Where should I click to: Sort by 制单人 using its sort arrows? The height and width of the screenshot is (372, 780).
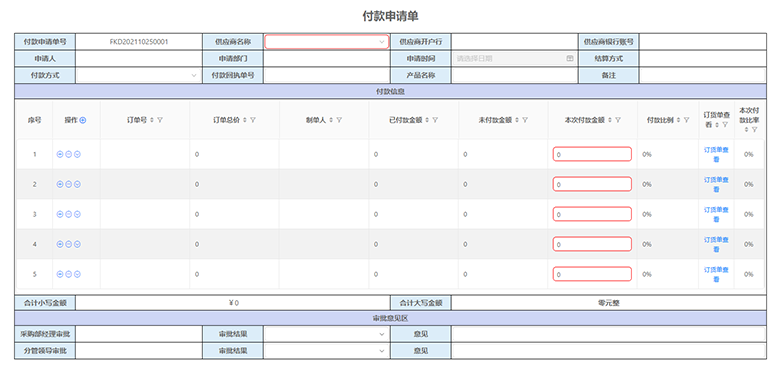[x=331, y=120]
